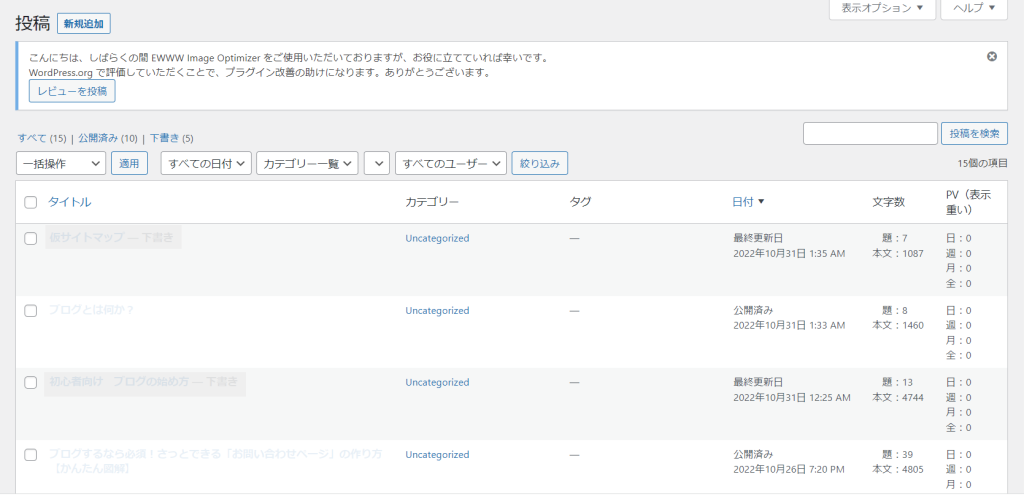Open the 一括操作 bulk actions dropdown

pyautogui.click(x=61, y=163)
